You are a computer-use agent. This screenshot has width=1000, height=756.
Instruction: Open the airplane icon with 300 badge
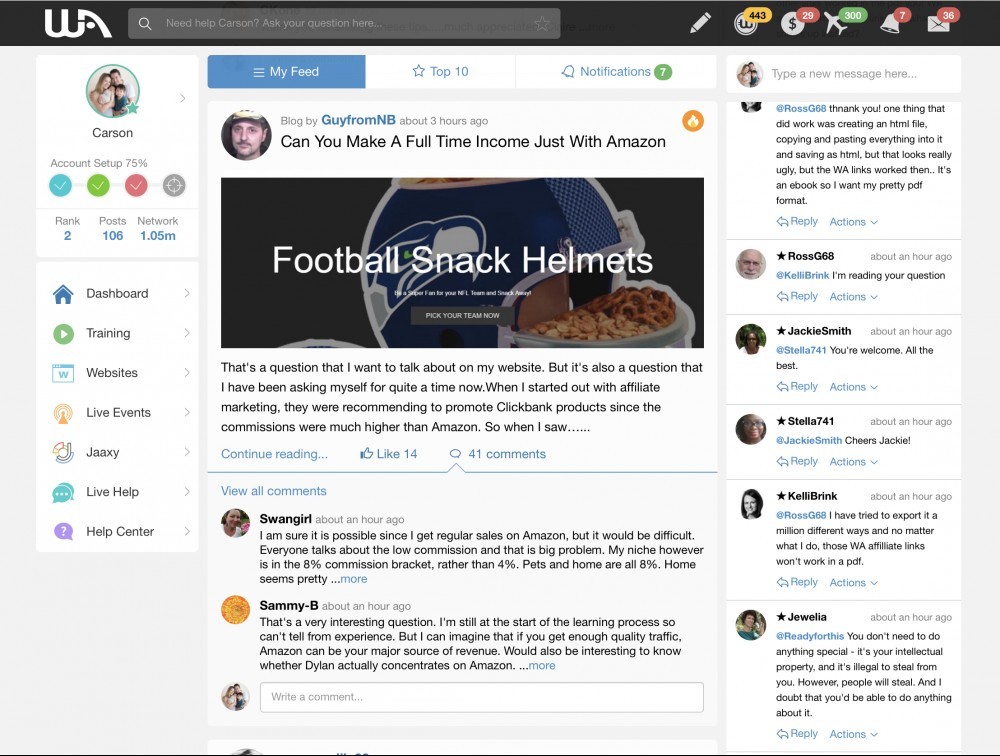click(836, 24)
